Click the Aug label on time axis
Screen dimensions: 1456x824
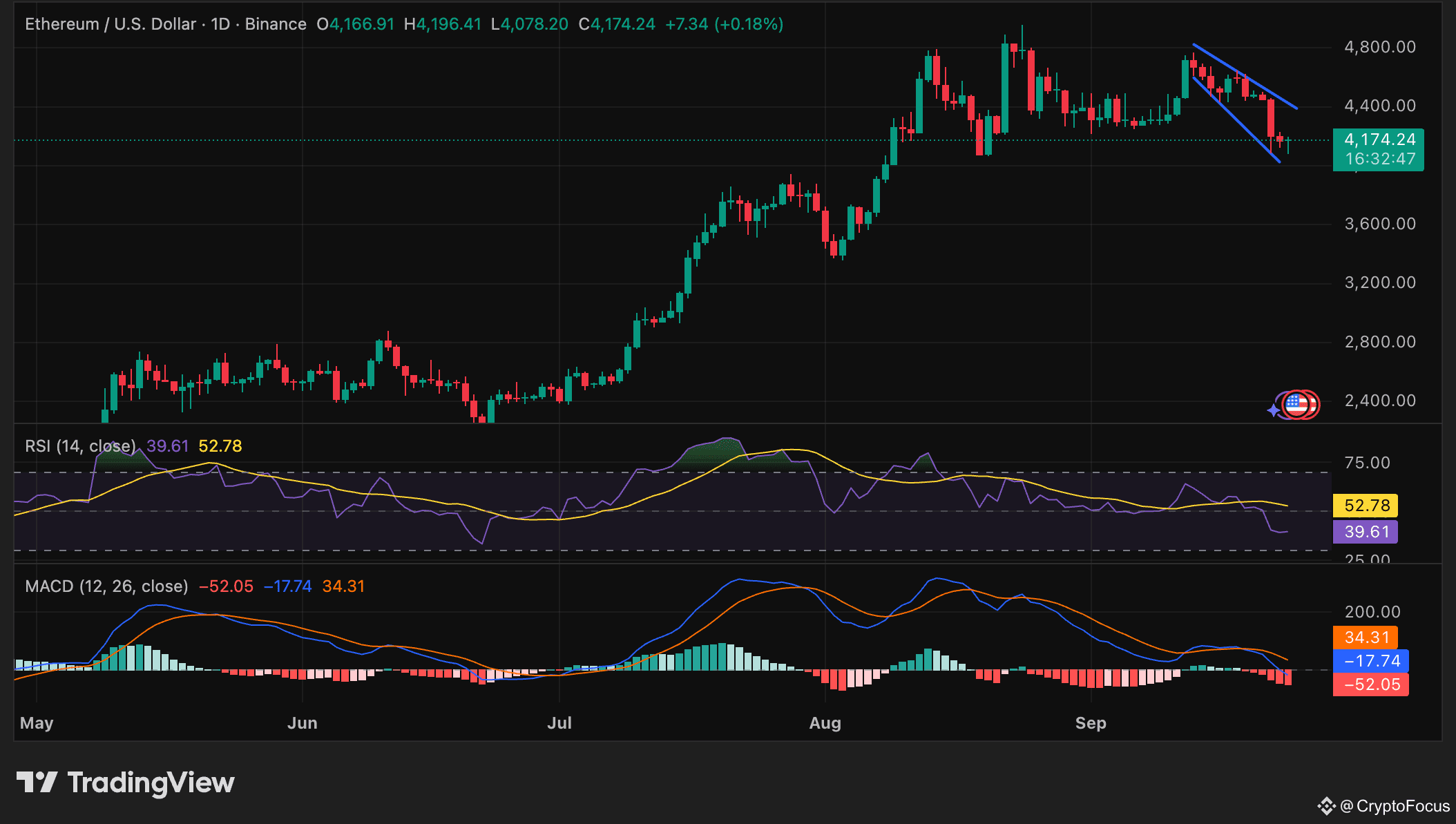pyautogui.click(x=825, y=723)
